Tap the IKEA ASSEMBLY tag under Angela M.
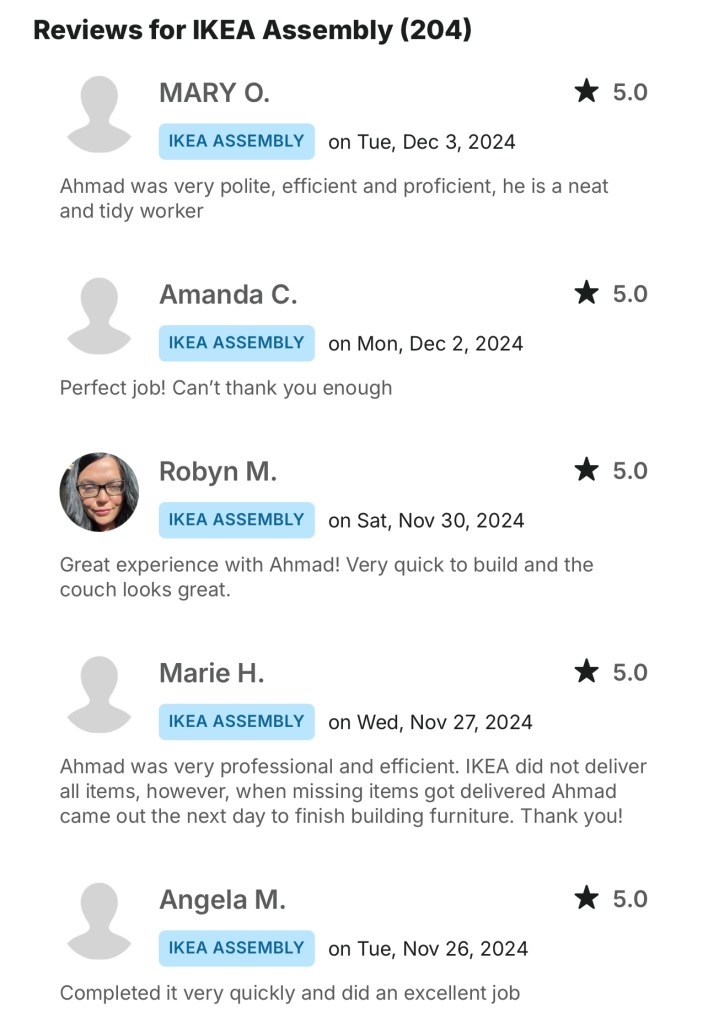Image resolution: width=708 pixels, height=1024 pixels. click(x=236, y=948)
